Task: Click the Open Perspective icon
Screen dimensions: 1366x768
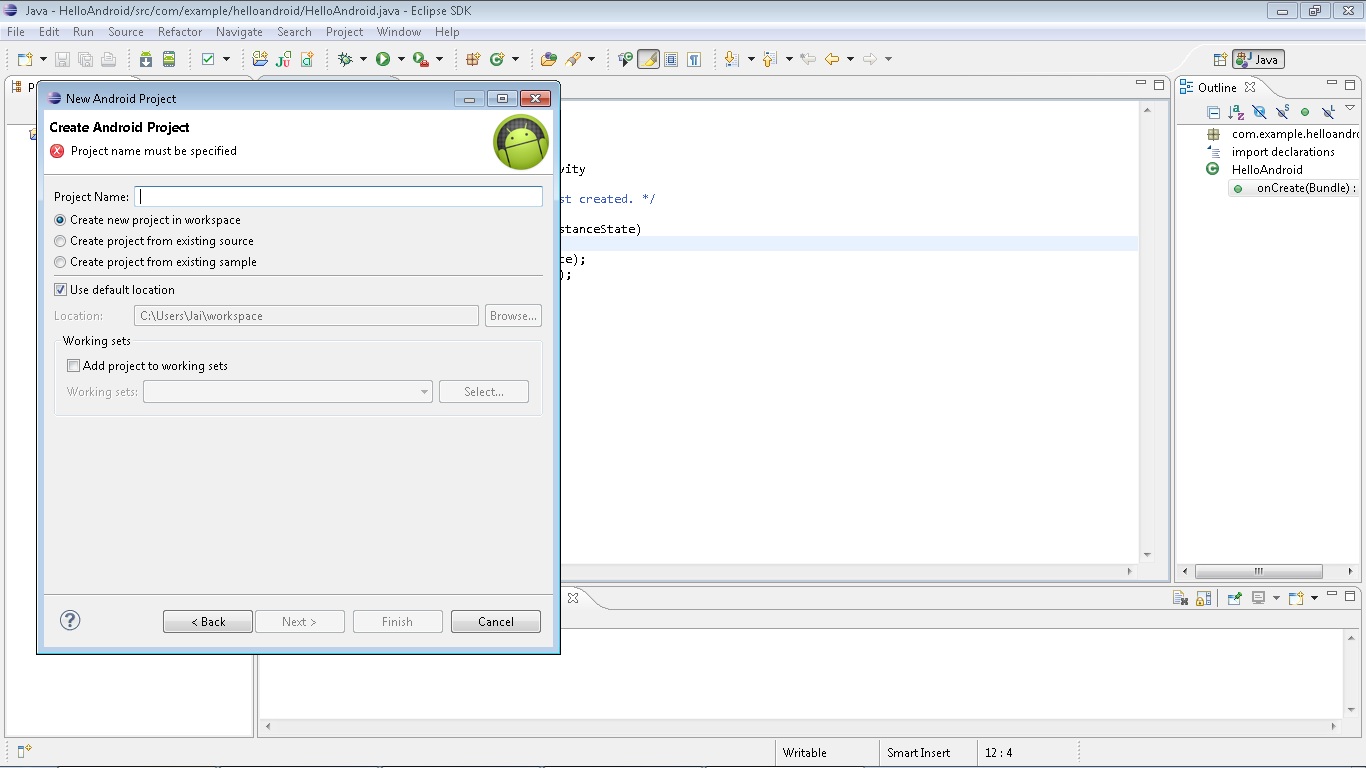Action: click(1220, 59)
